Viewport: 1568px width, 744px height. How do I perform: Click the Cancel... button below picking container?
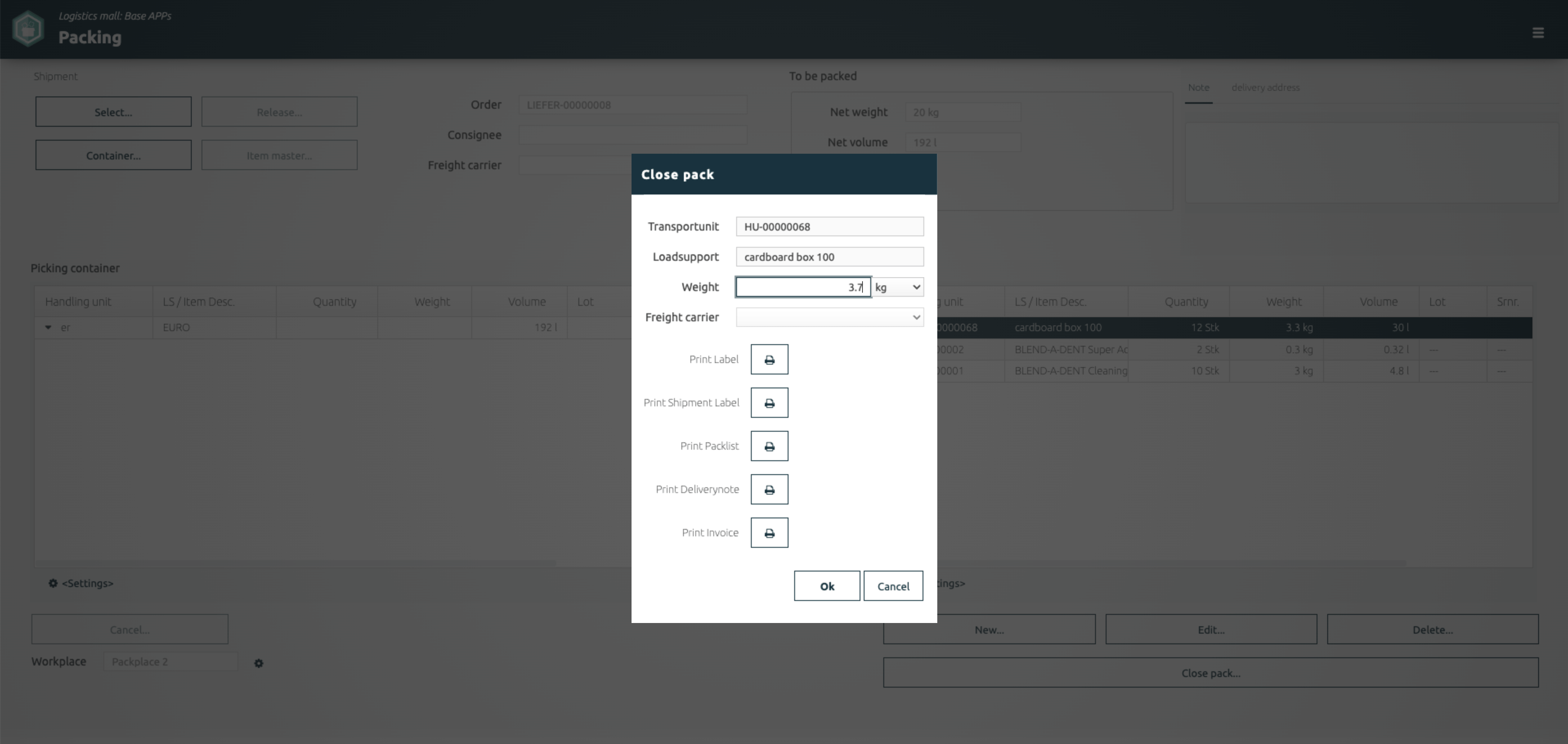point(130,629)
